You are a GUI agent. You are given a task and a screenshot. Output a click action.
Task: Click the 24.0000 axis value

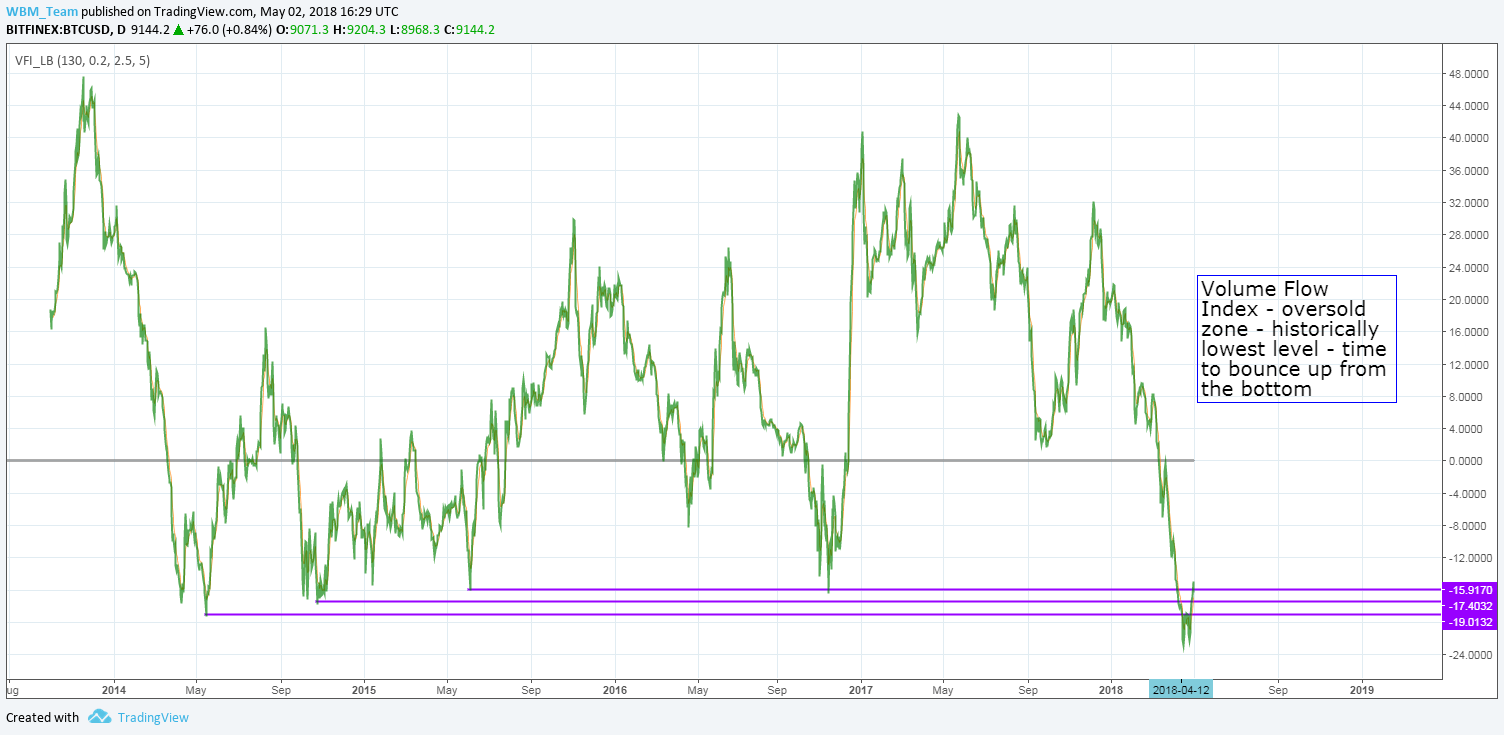click(1470, 268)
